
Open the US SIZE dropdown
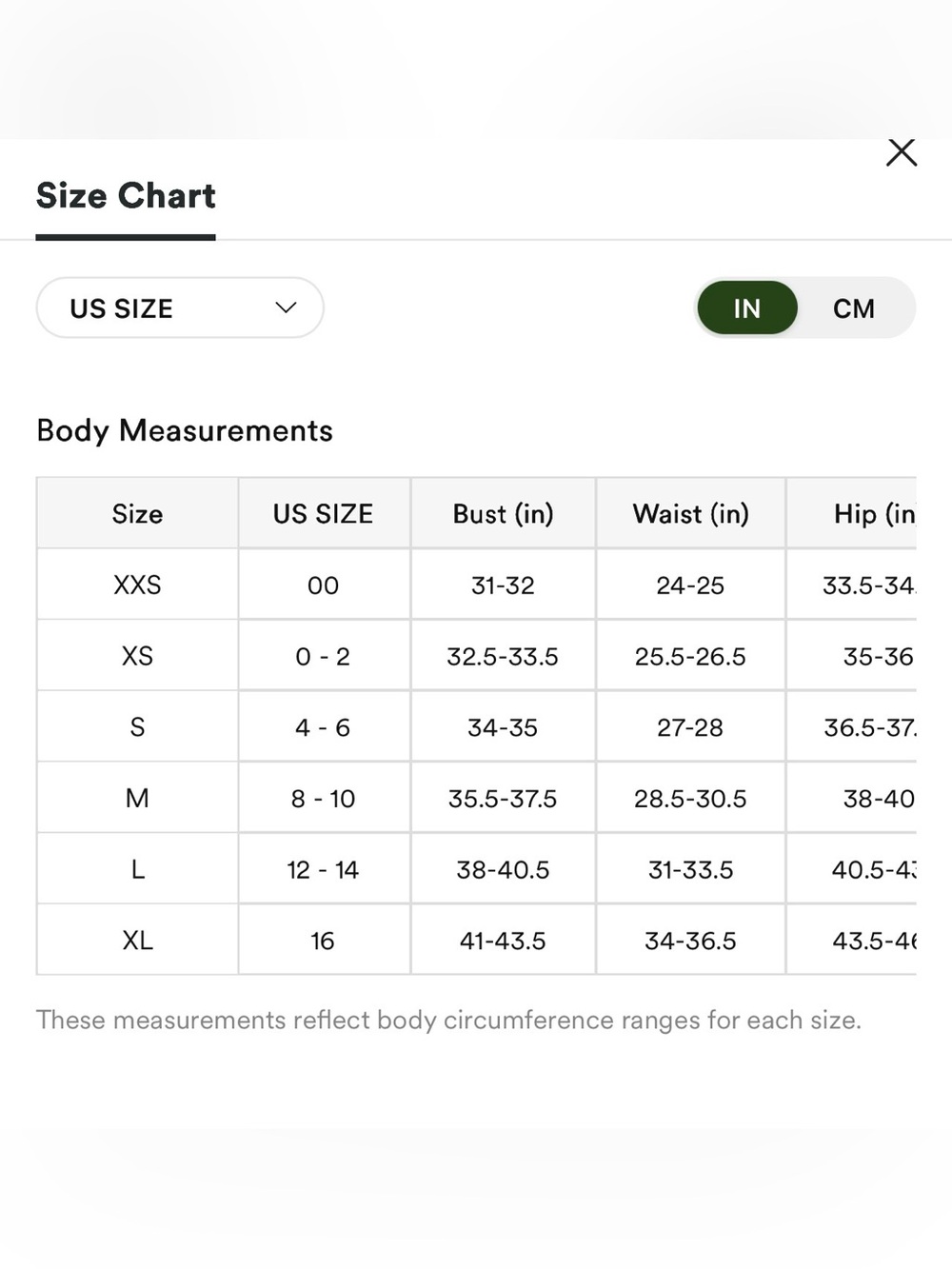(x=180, y=307)
